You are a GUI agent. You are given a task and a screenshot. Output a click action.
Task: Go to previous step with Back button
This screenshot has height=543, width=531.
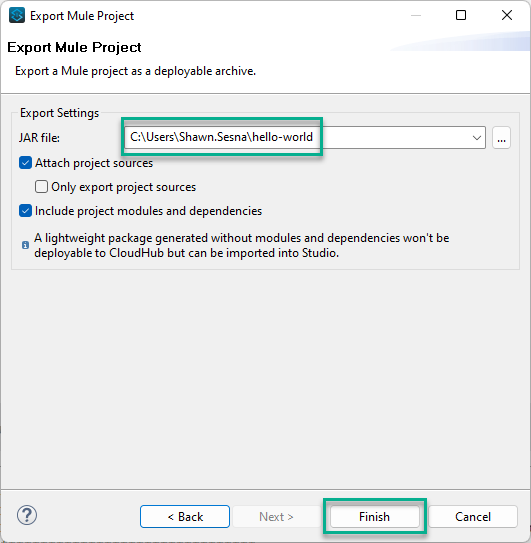click(185, 517)
